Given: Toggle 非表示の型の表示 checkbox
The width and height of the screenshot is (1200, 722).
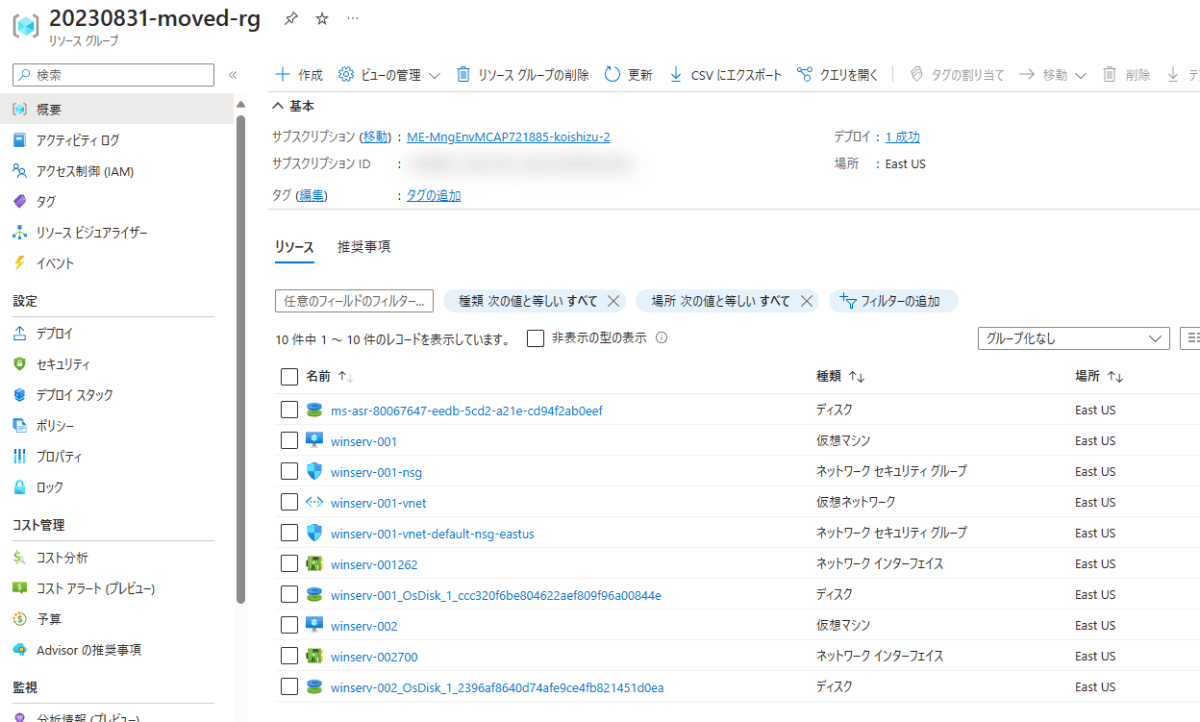Looking at the screenshot, I should pos(535,338).
